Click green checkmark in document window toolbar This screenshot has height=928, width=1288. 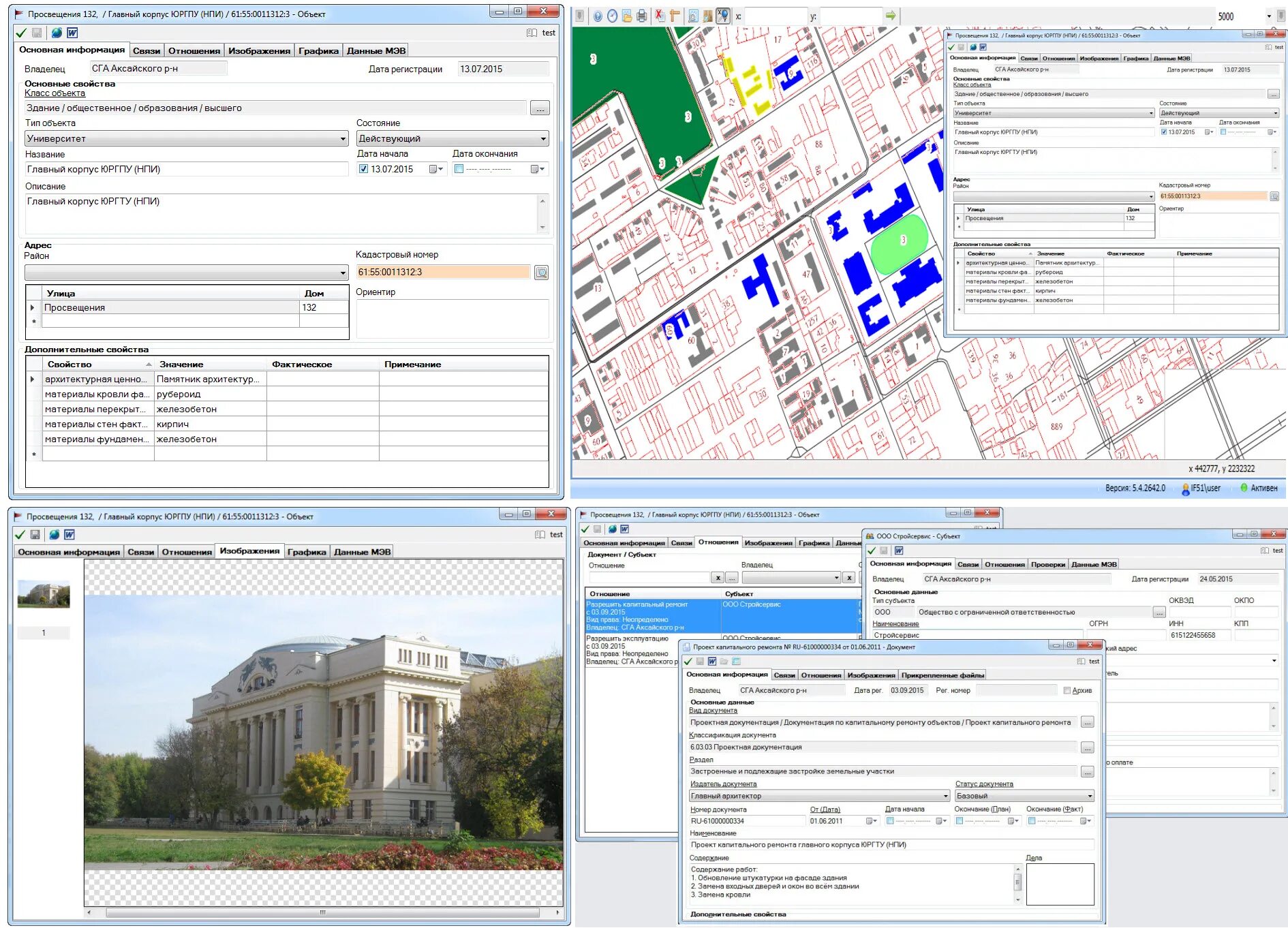pyautogui.click(x=688, y=662)
